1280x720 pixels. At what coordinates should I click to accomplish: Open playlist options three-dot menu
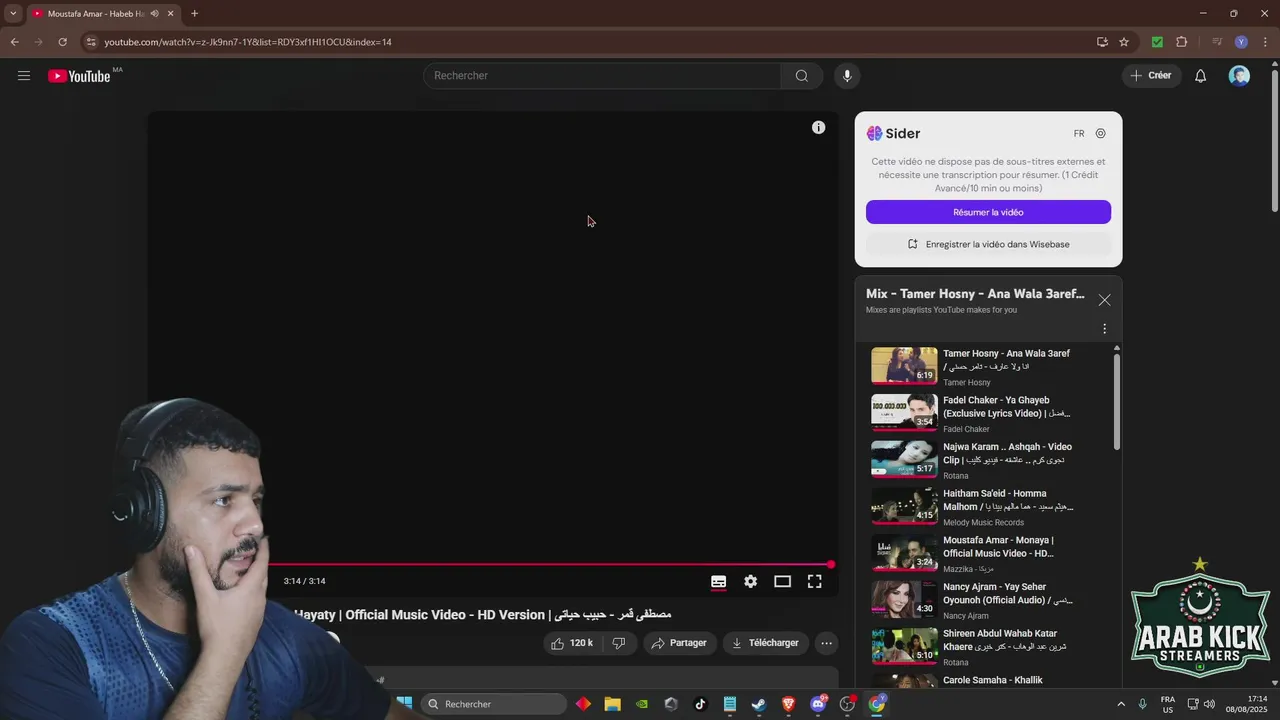click(x=1104, y=329)
